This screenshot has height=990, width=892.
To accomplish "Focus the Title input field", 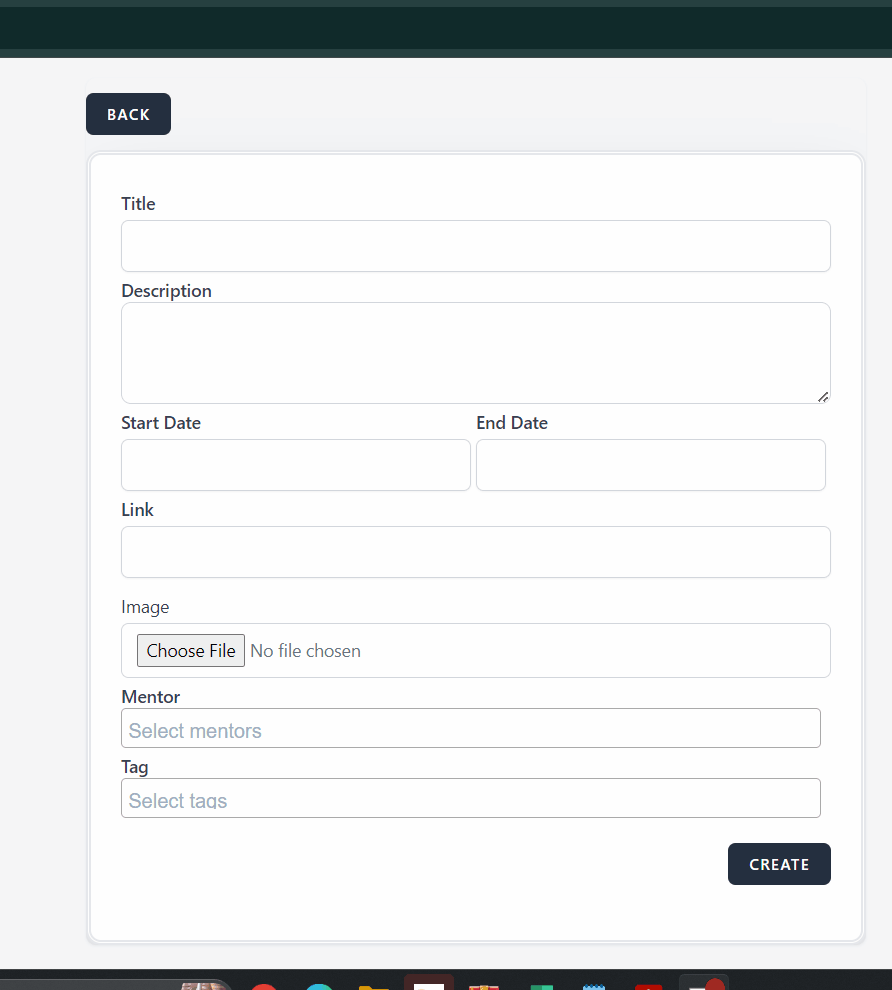I will [475, 246].
